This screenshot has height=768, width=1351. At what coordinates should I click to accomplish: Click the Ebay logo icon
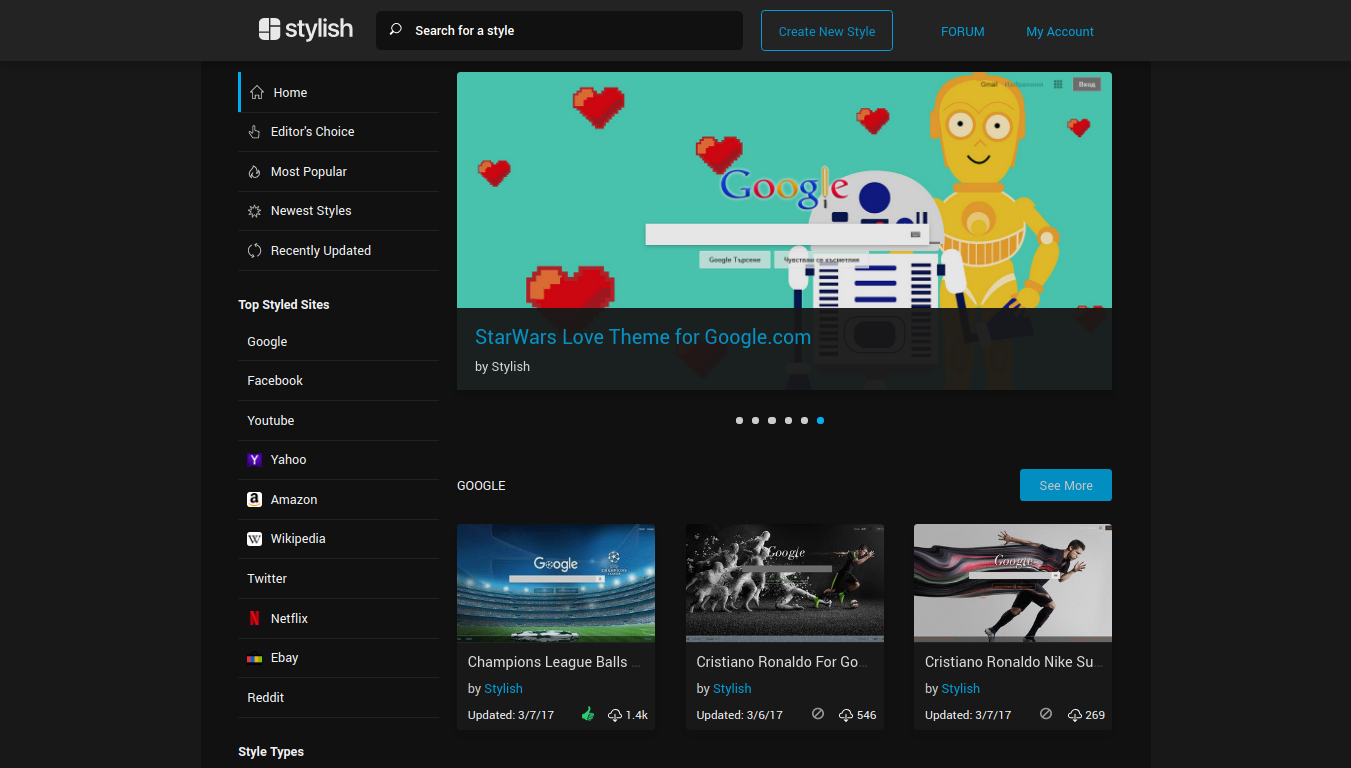point(254,658)
